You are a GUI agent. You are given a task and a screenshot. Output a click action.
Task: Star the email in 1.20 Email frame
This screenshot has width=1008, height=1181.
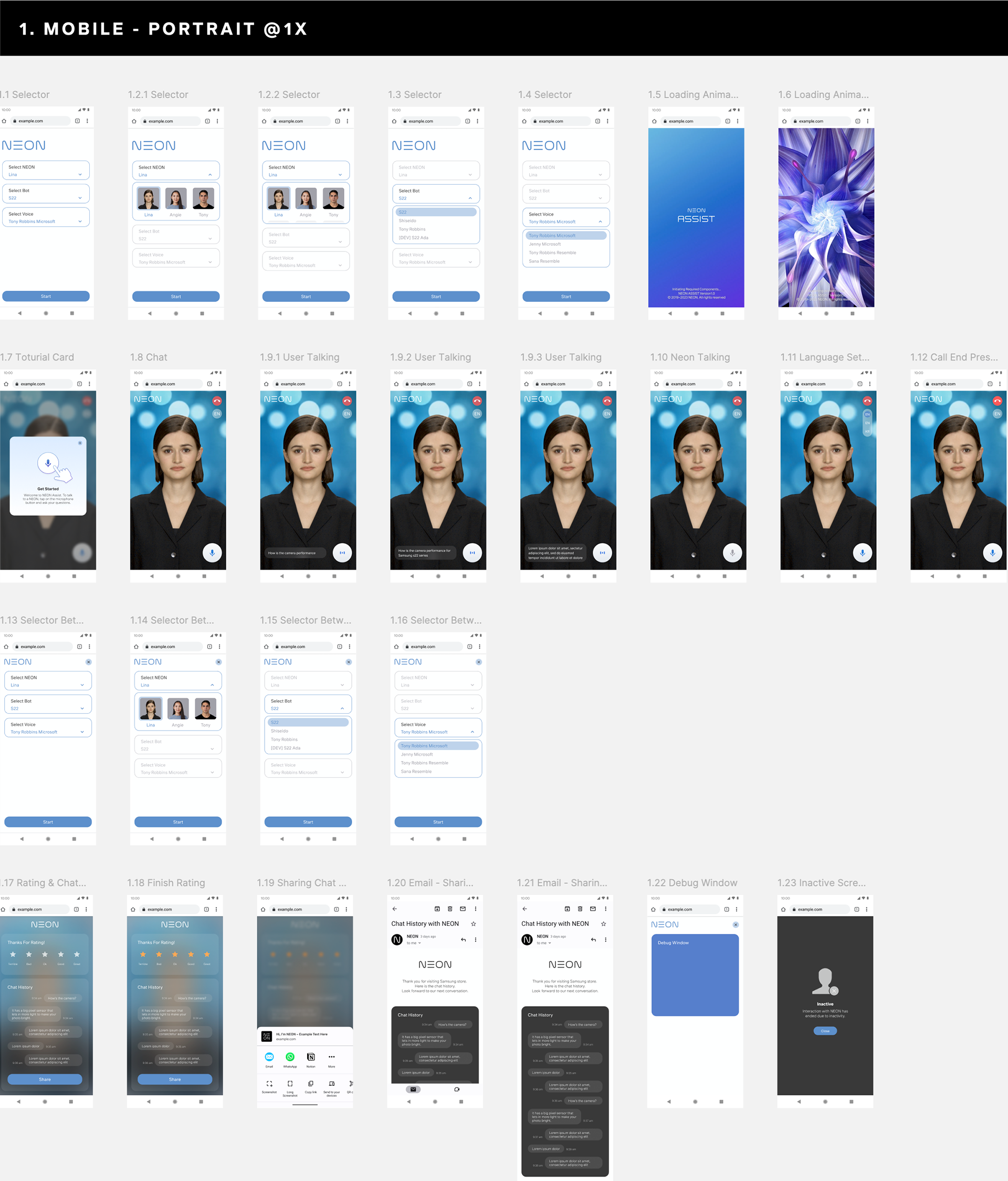(x=473, y=923)
